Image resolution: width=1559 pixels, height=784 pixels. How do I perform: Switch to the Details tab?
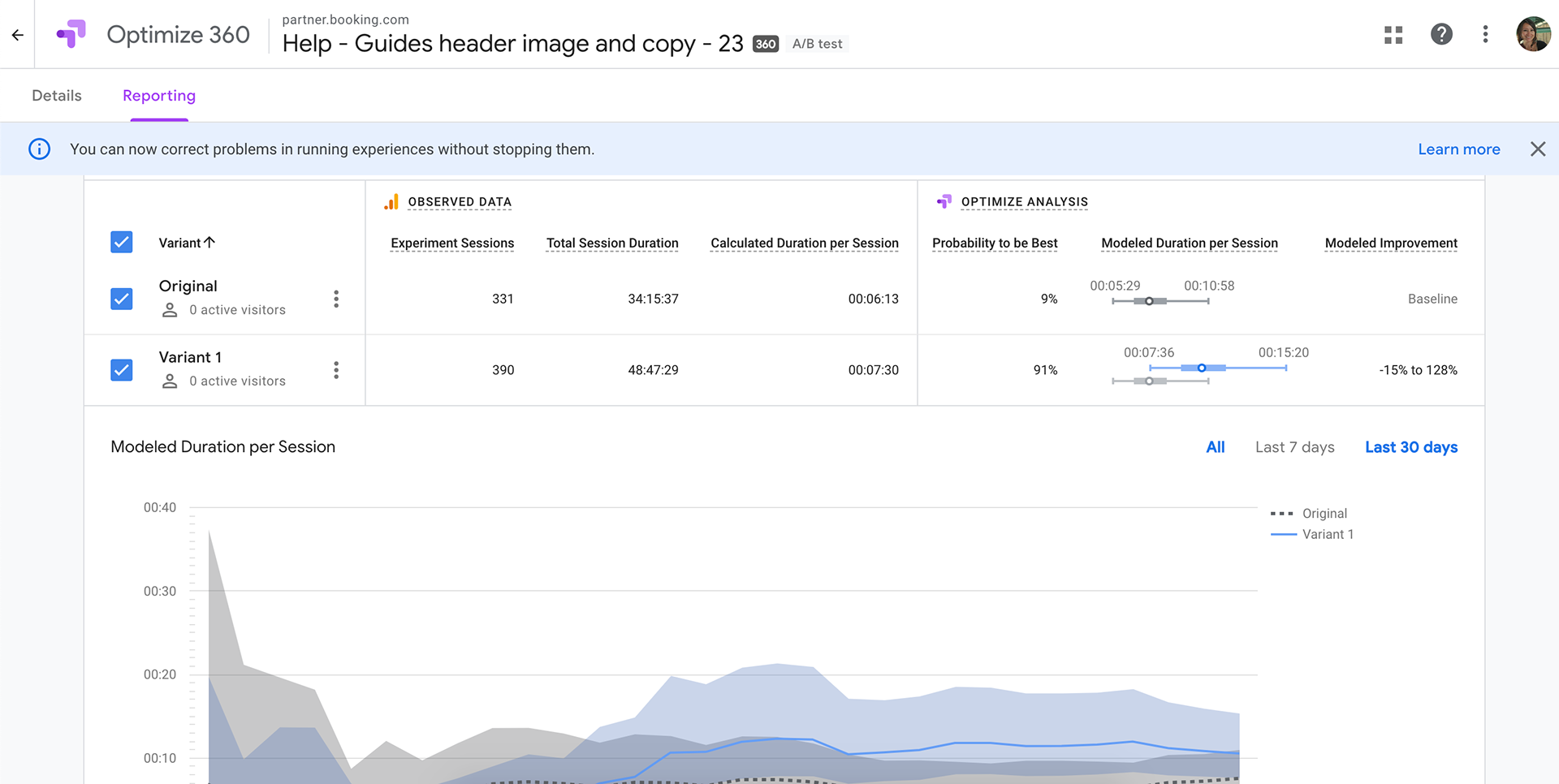tap(57, 96)
